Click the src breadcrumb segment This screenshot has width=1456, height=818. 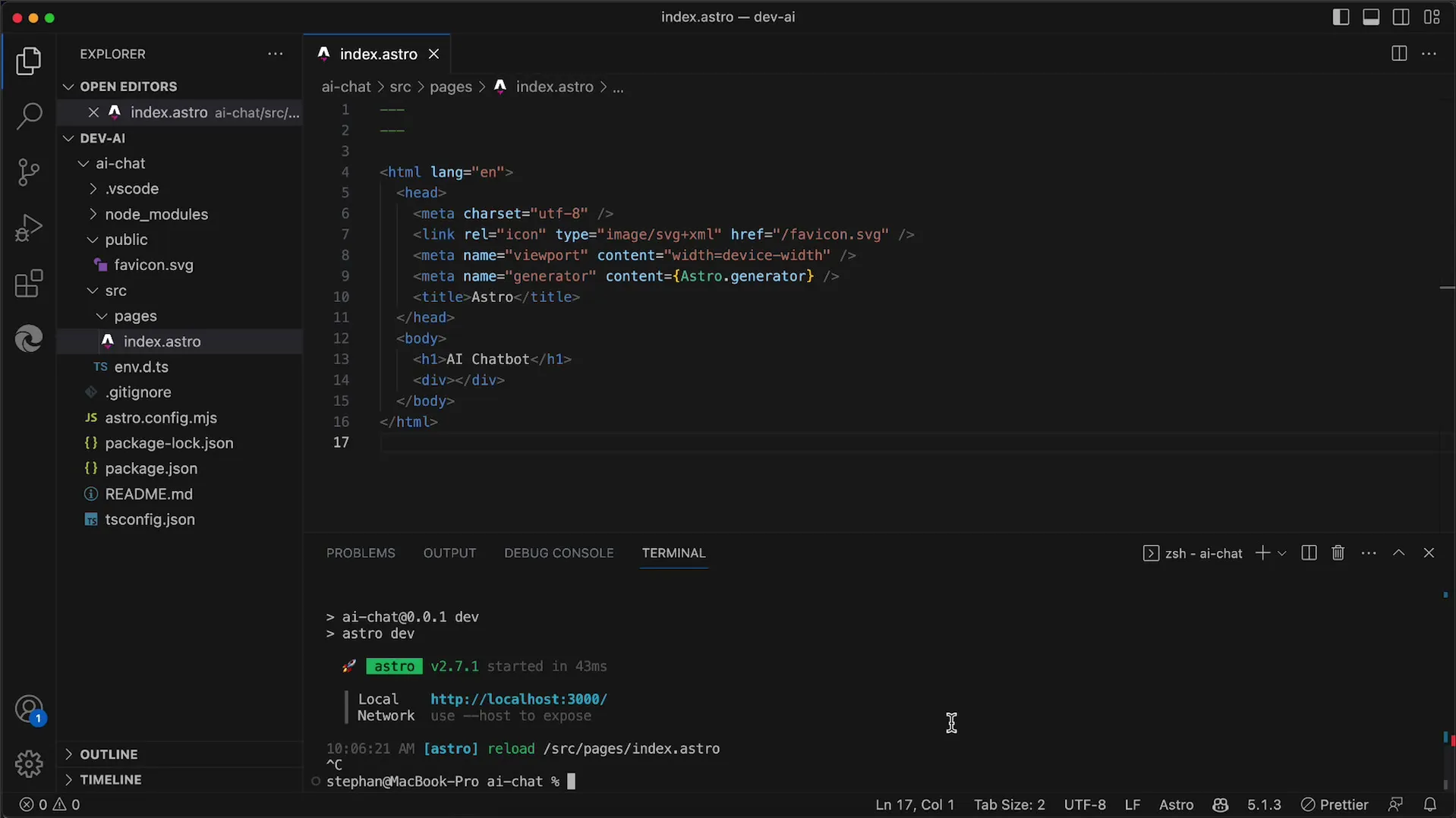click(x=400, y=87)
